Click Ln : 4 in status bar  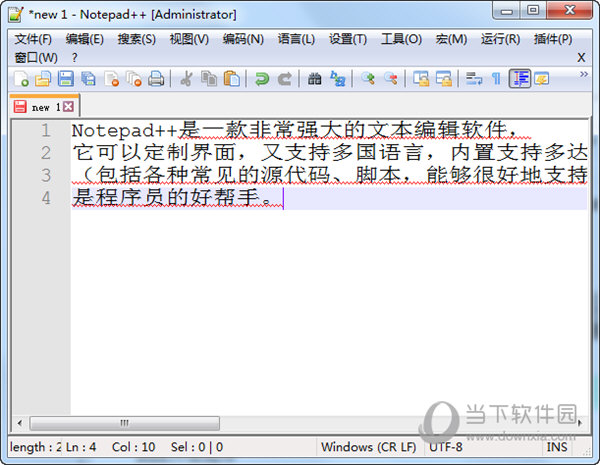pos(81,447)
